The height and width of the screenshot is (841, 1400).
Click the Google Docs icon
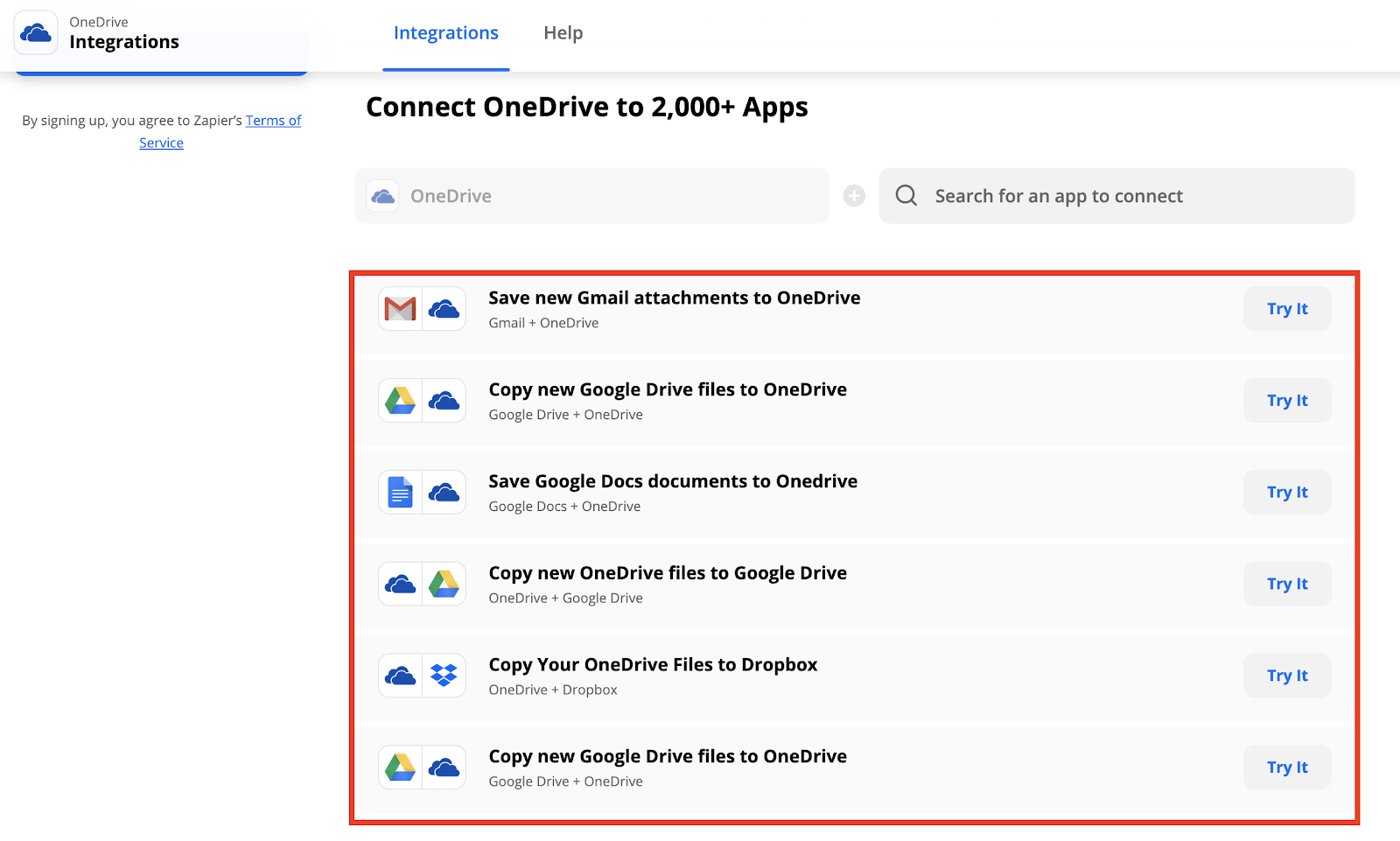[401, 493]
